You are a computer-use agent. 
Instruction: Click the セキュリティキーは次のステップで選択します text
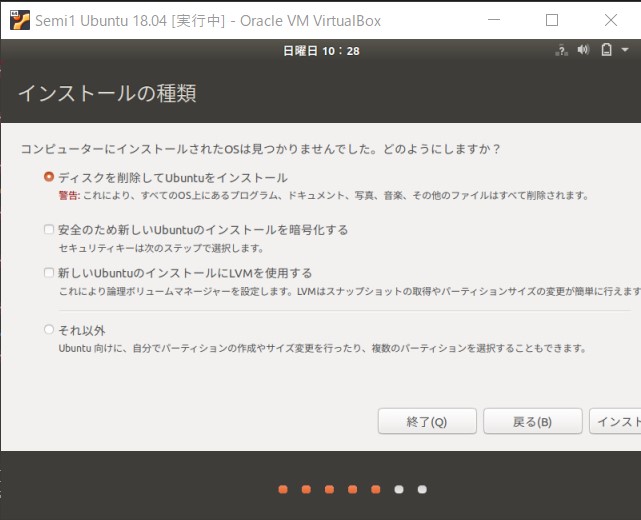coord(161,248)
